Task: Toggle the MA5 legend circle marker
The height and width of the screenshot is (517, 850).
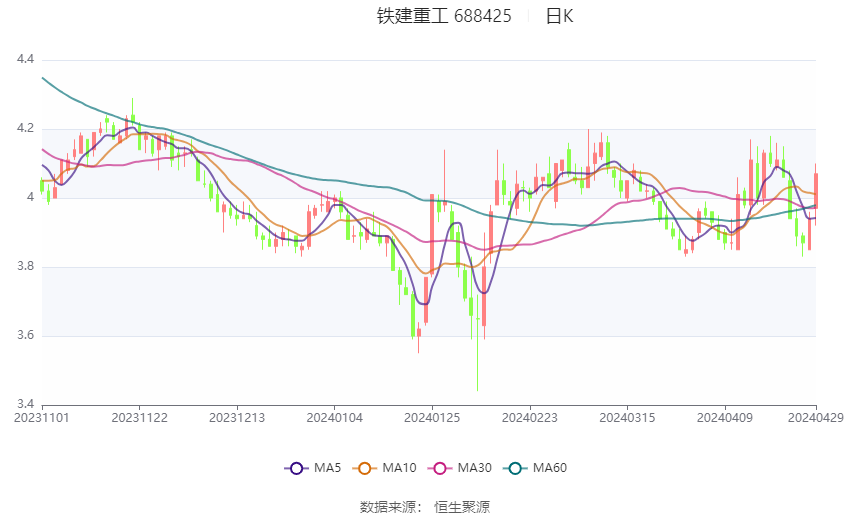Action: (x=295, y=467)
